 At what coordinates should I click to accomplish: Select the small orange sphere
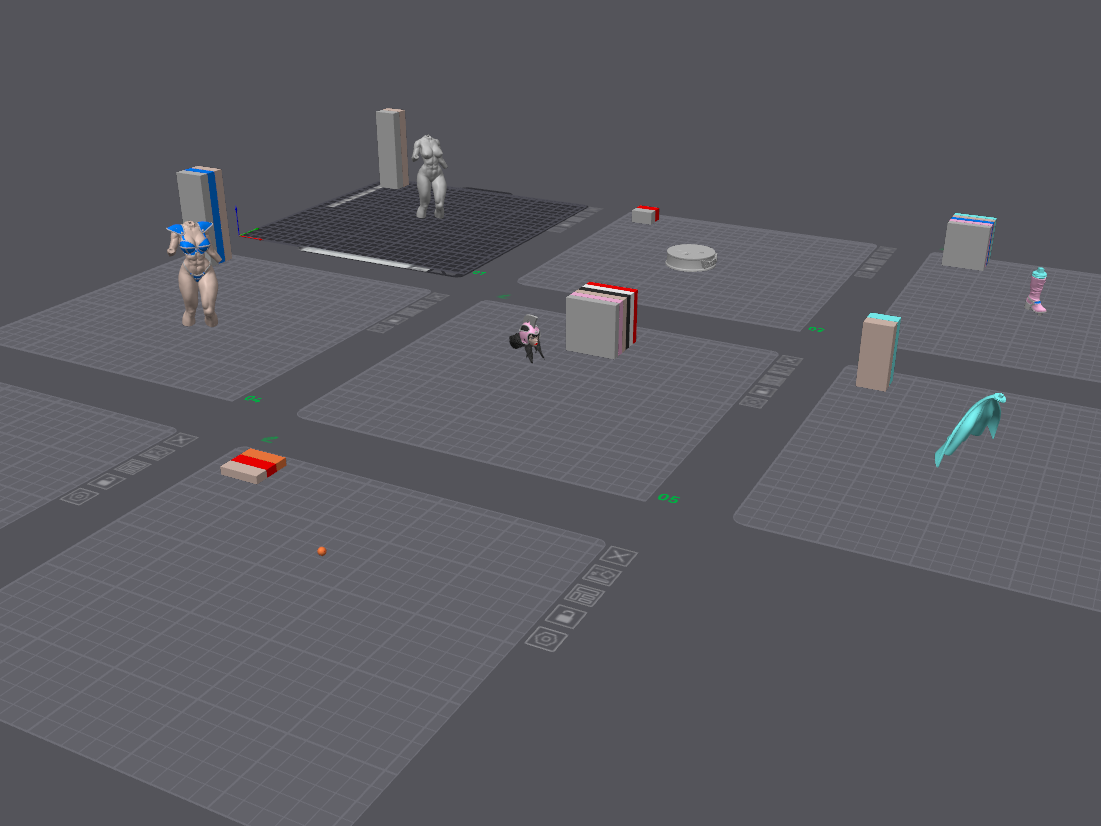click(322, 551)
